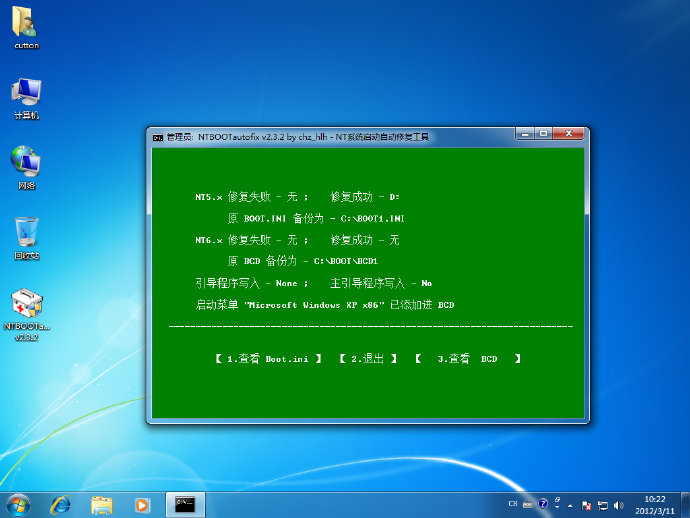Select the 计算机 desktop icon
Image resolution: width=690 pixels, height=518 pixels.
26,99
